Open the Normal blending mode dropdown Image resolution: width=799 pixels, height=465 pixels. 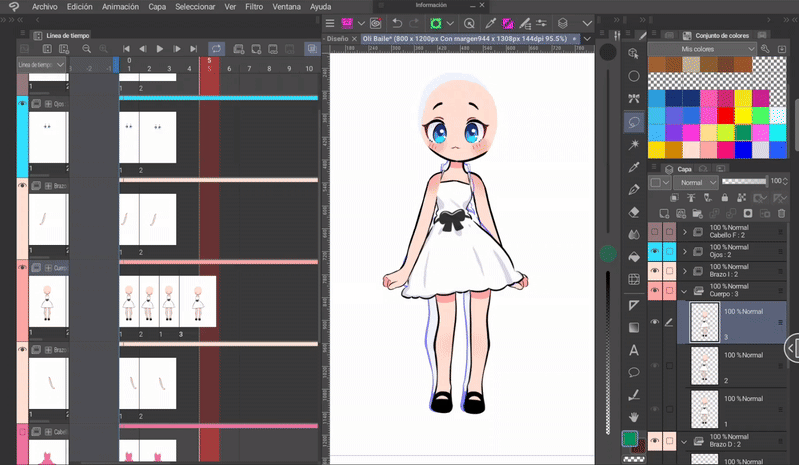[x=697, y=183]
